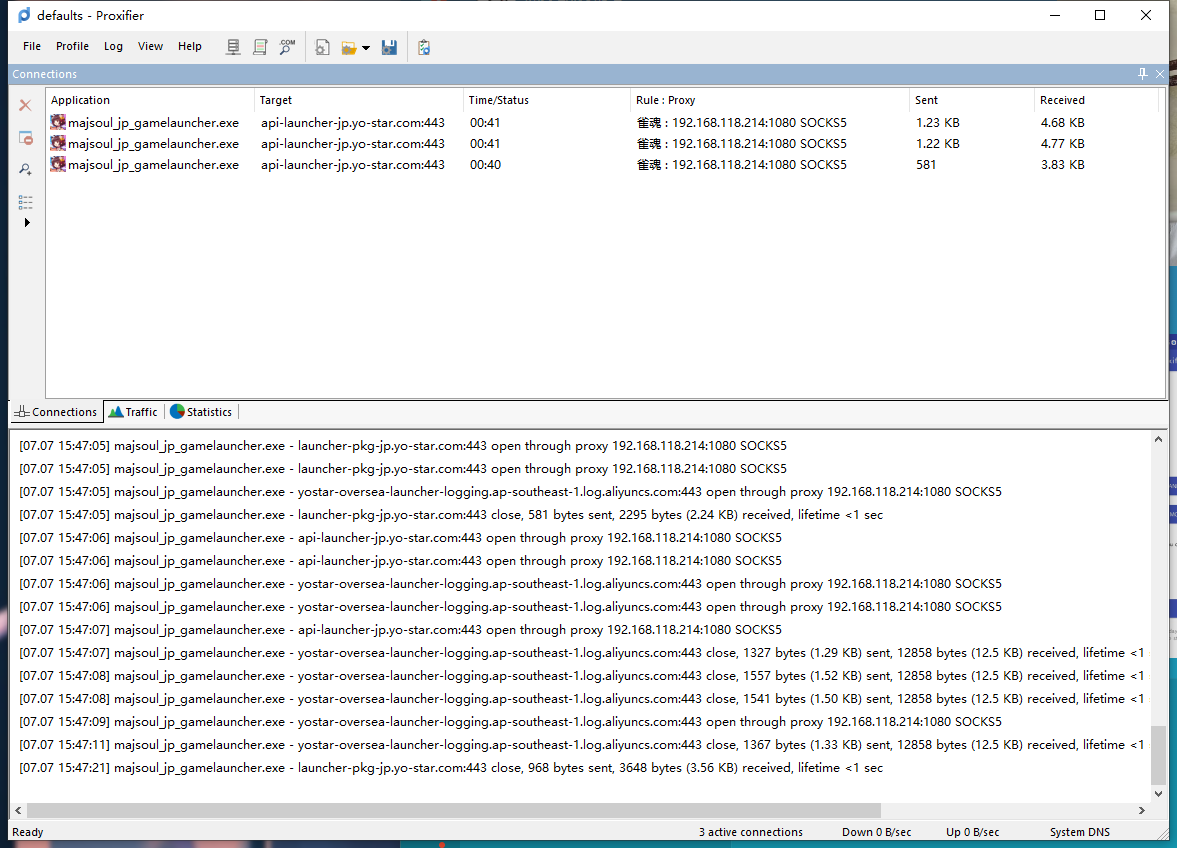Click the open profile folder icon

[349, 48]
